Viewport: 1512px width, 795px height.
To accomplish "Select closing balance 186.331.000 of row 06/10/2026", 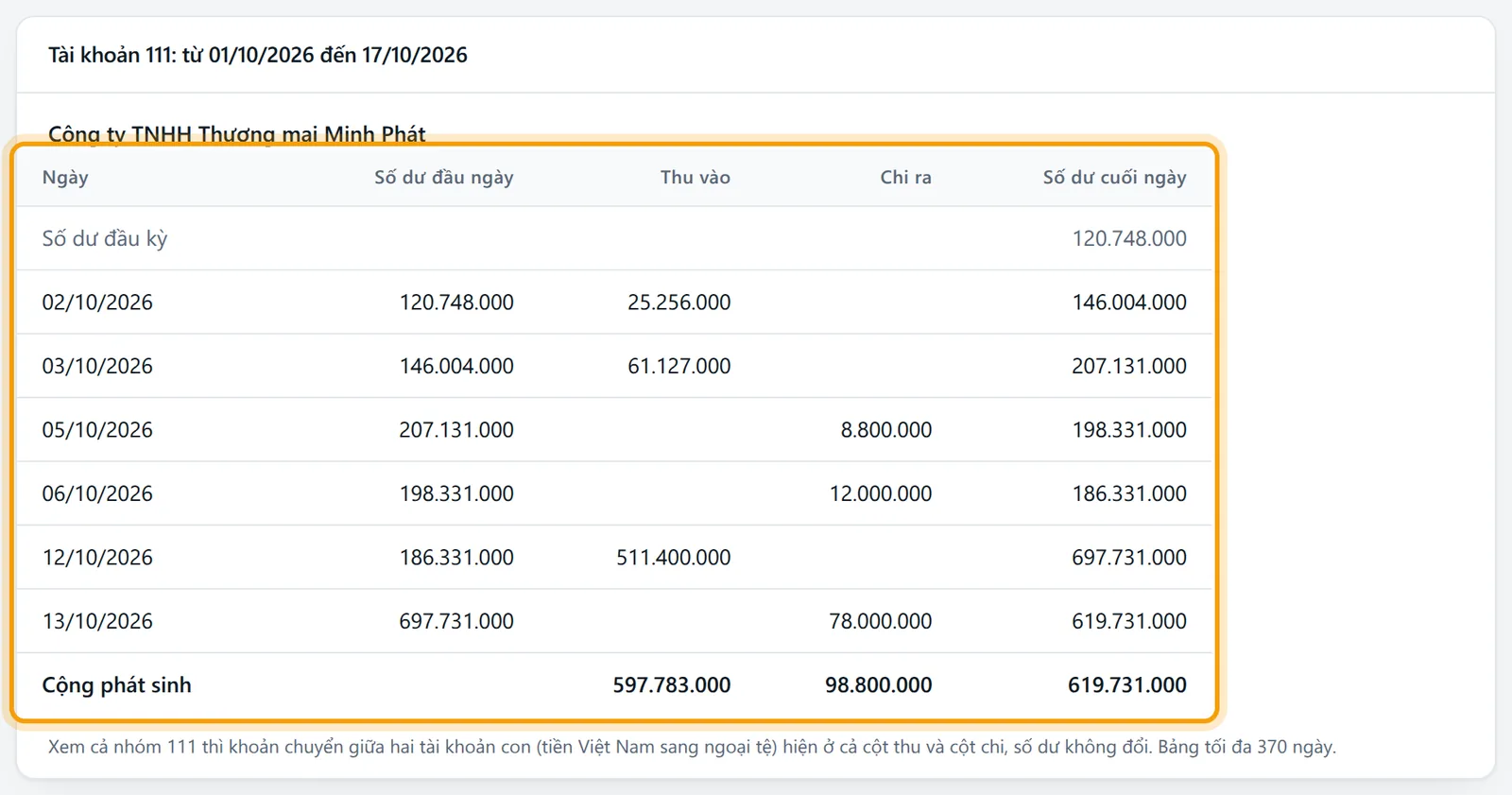I will (x=1129, y=493).
